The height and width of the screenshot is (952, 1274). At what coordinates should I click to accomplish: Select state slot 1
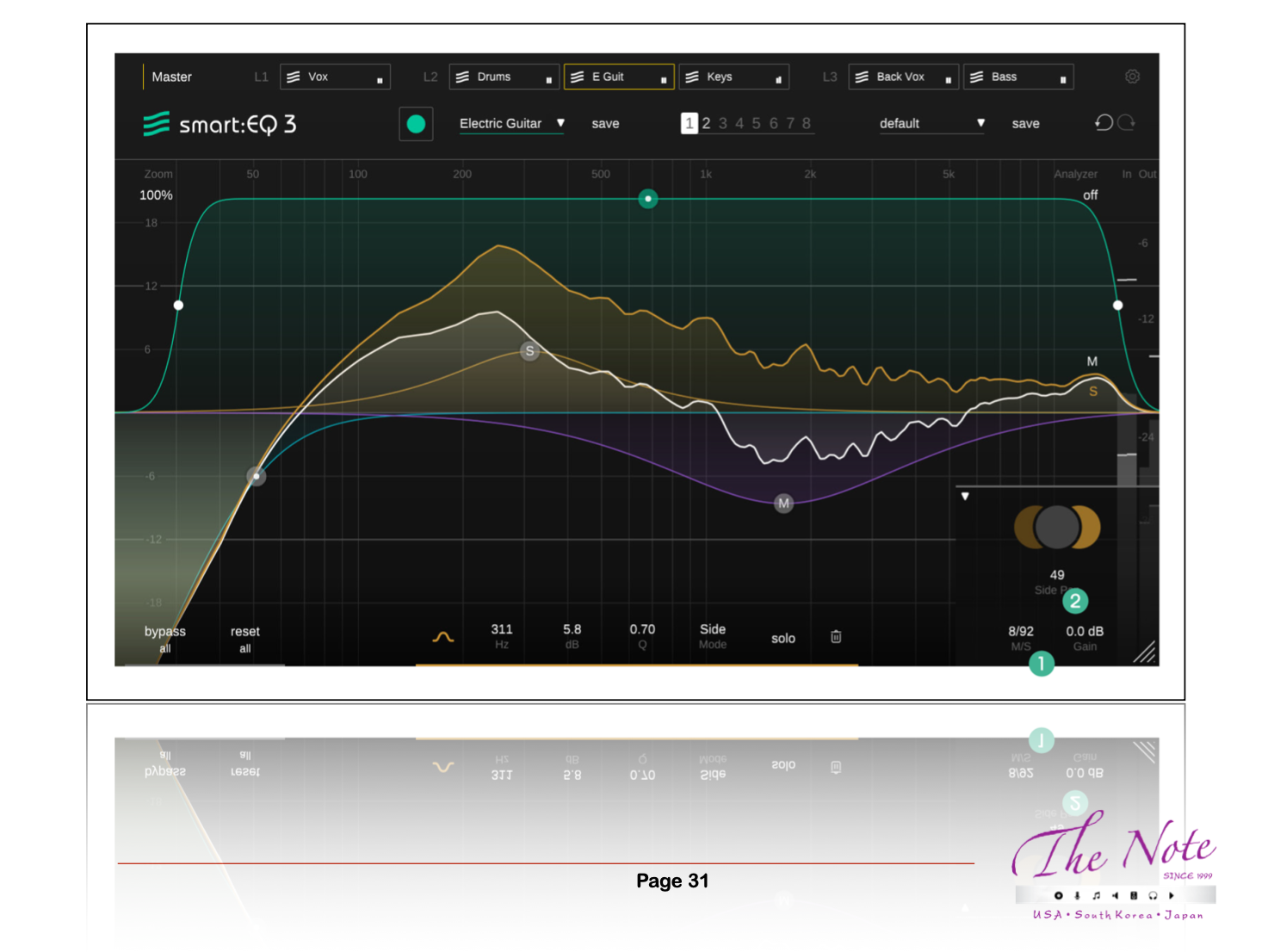tap(689, 123)
